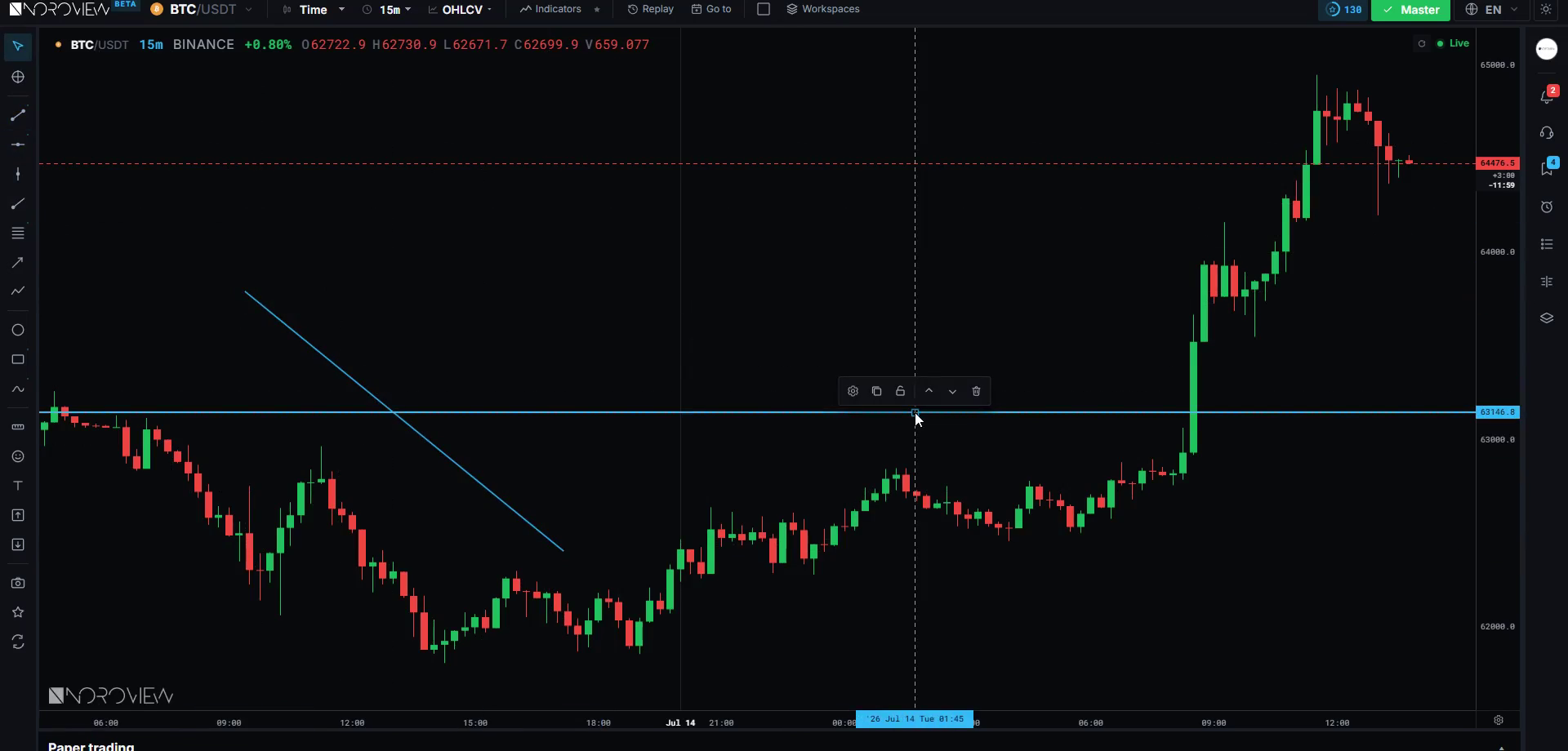
Task: Select the down-arrow short position tool
Action: 18,544
